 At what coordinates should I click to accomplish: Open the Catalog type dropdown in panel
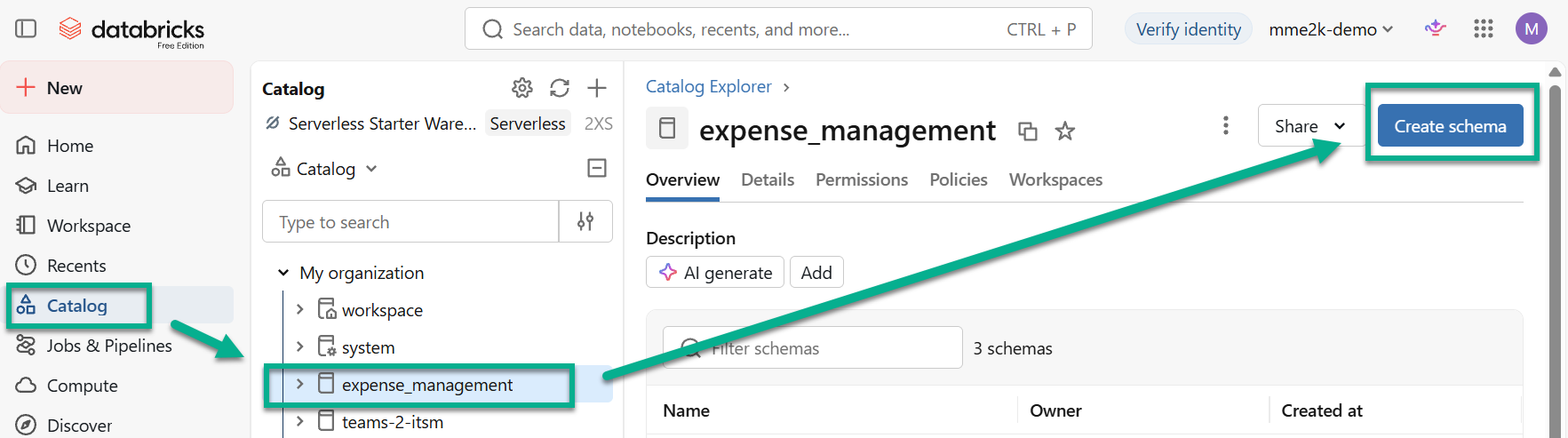click(325, 169)
